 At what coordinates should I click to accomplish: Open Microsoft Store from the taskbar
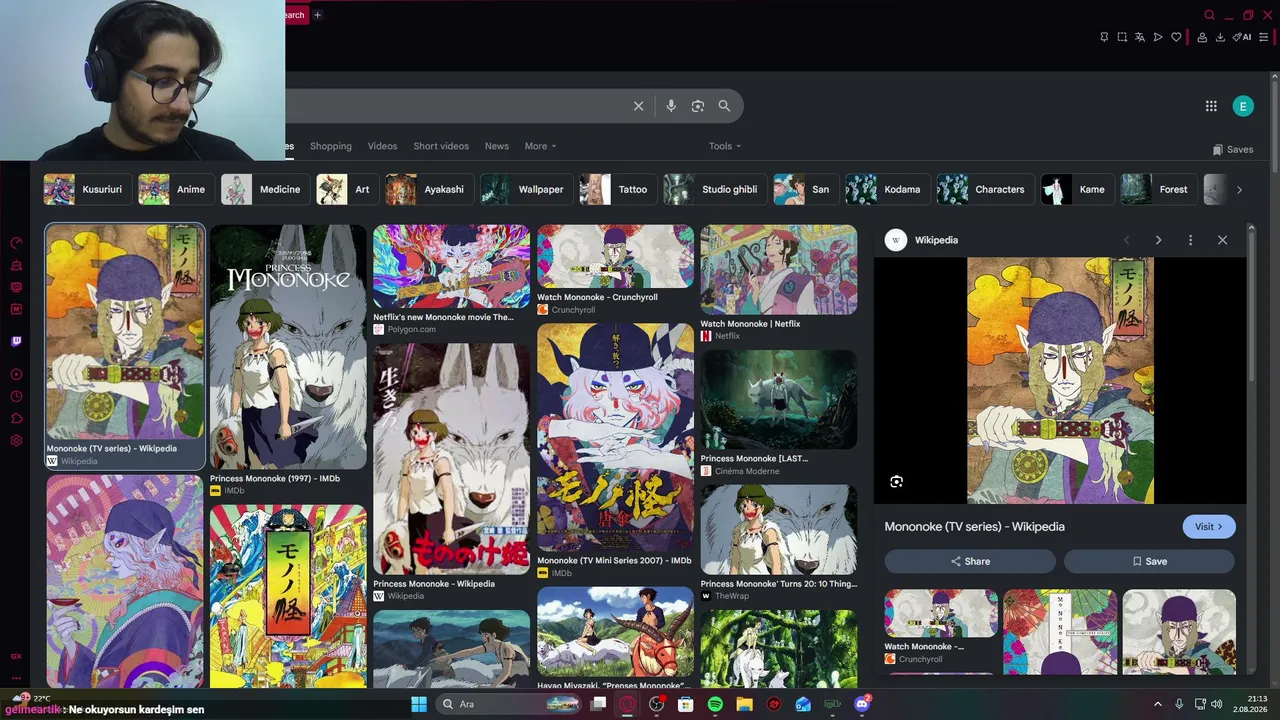(685, 704)
